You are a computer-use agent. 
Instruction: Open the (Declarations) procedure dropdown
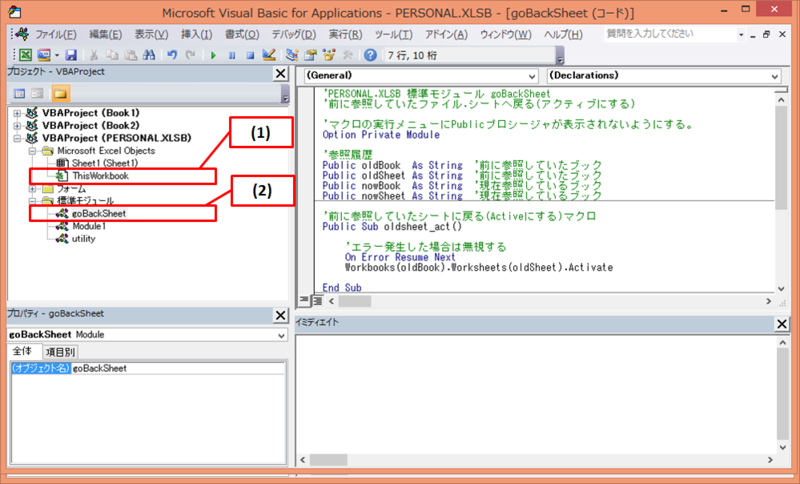point(774,77)
